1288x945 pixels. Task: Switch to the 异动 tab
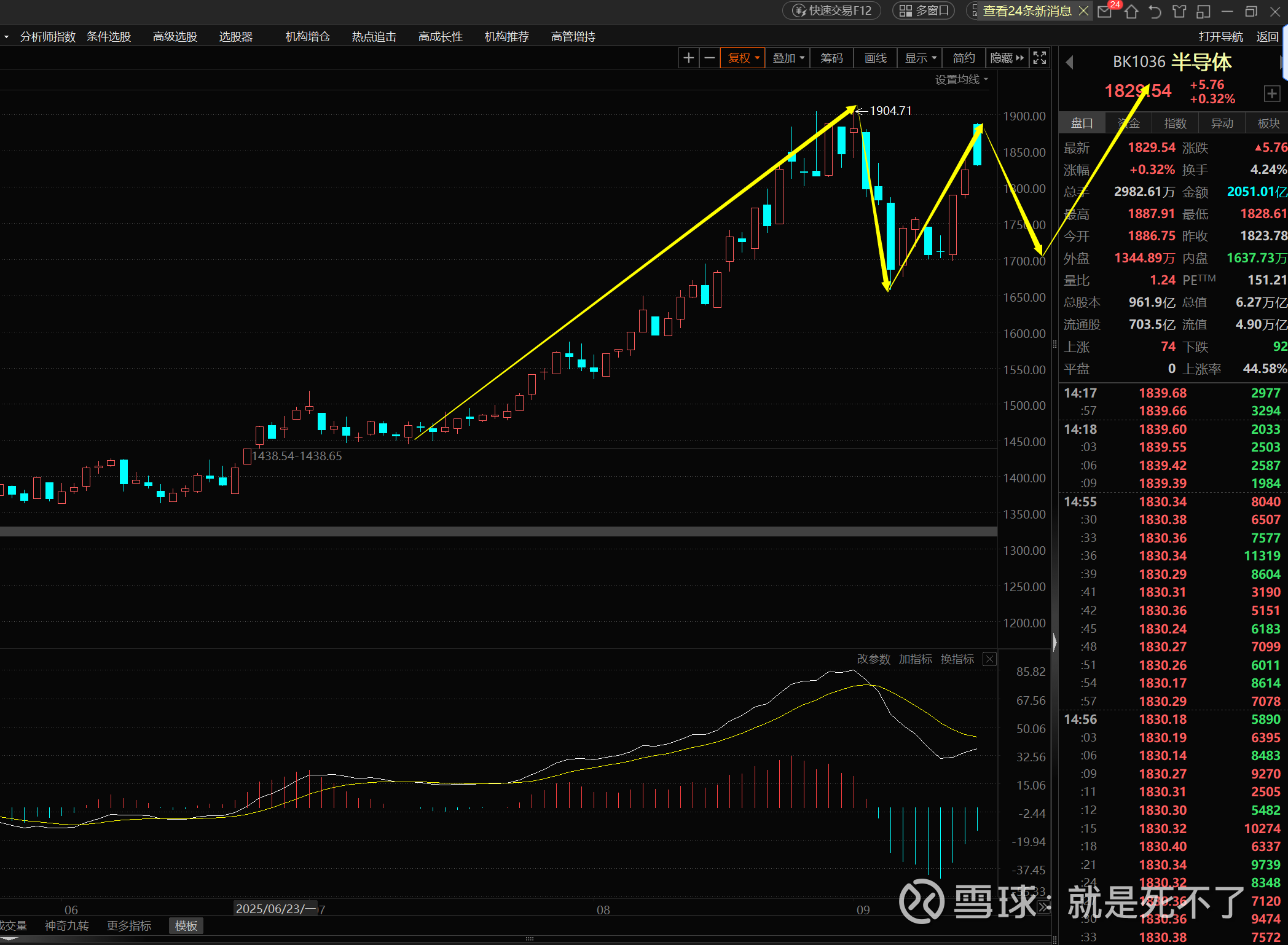(x=1222, y=123)
